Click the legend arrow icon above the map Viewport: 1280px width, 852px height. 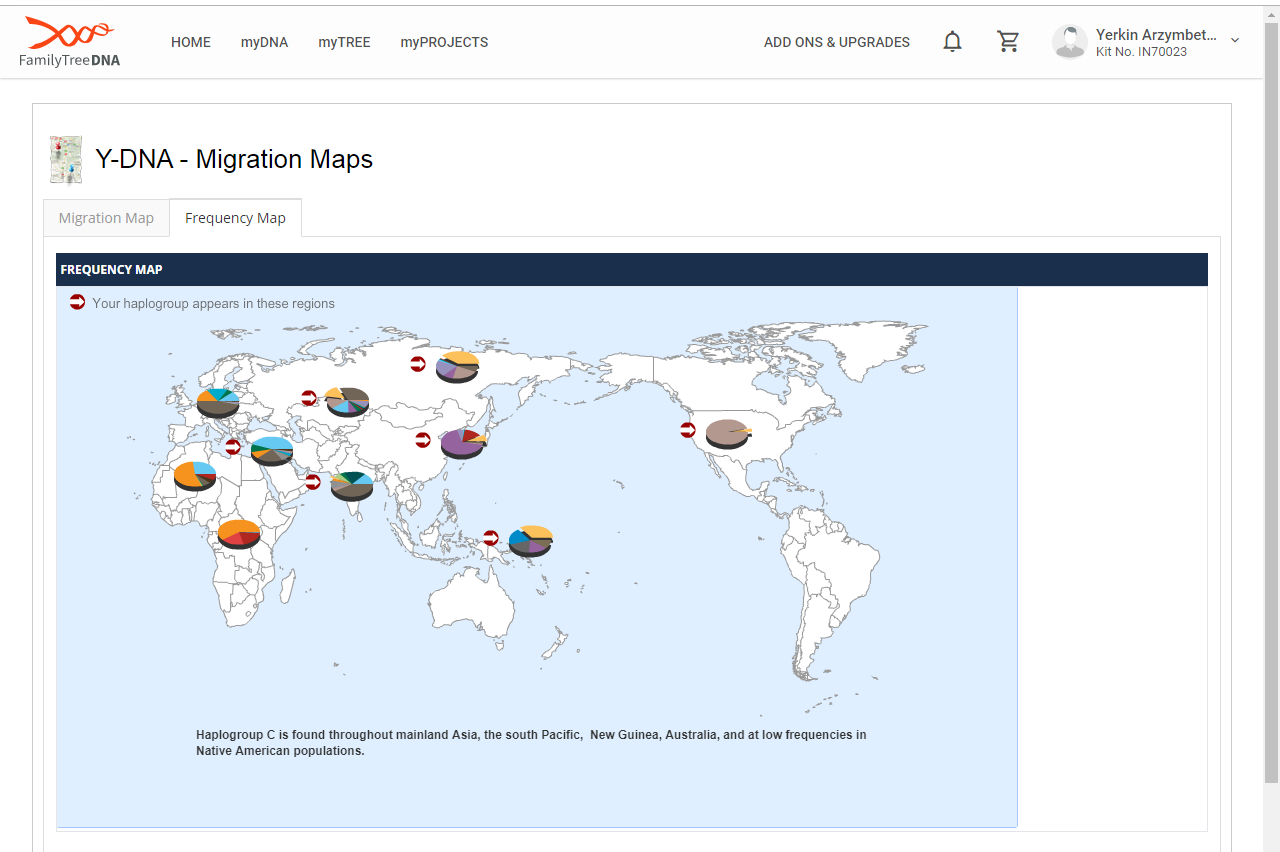click(x=77, y=302)
